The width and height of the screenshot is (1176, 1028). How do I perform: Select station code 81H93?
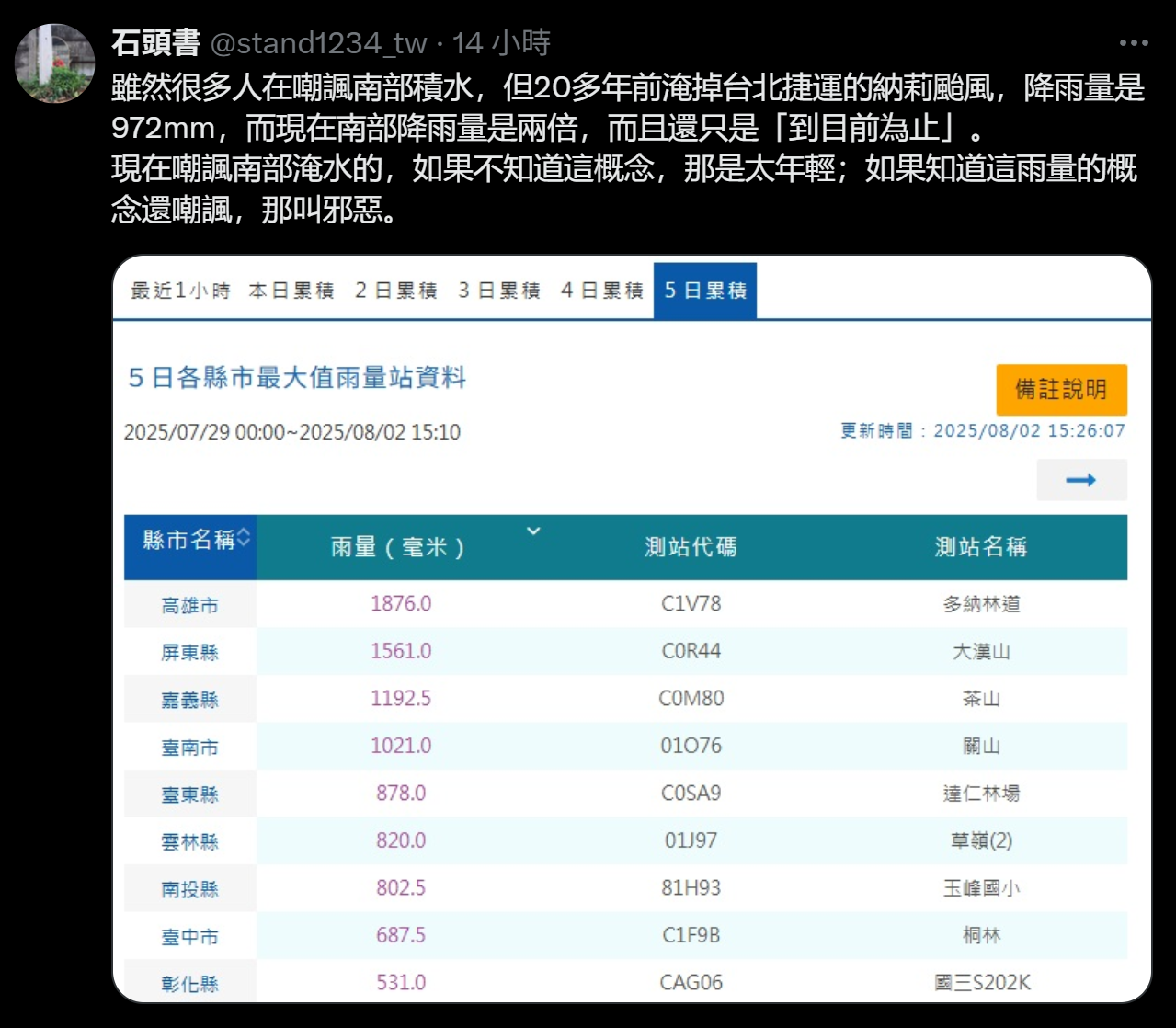[x=691, y=887]
